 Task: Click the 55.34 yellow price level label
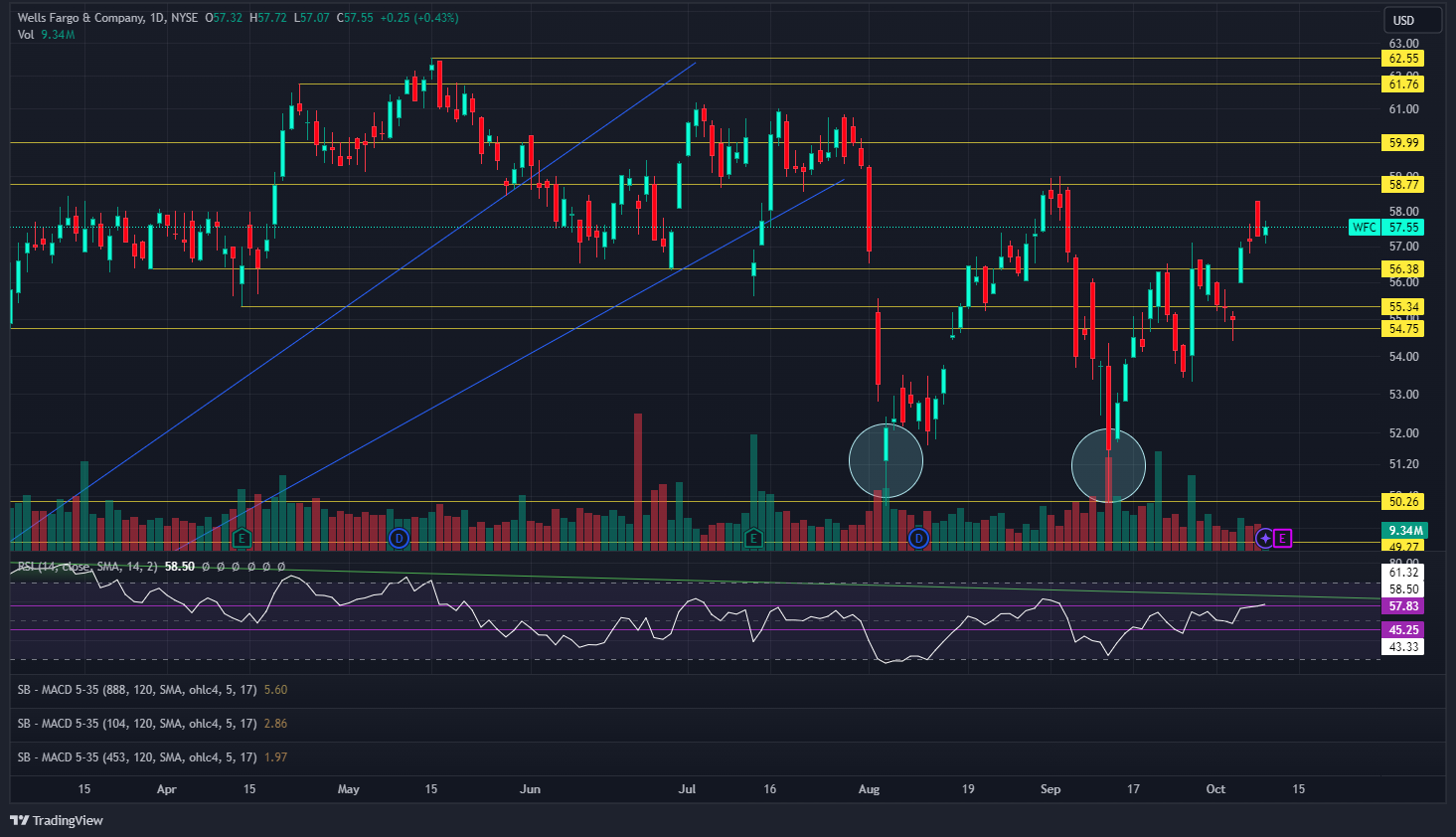tap(1403, 307)
